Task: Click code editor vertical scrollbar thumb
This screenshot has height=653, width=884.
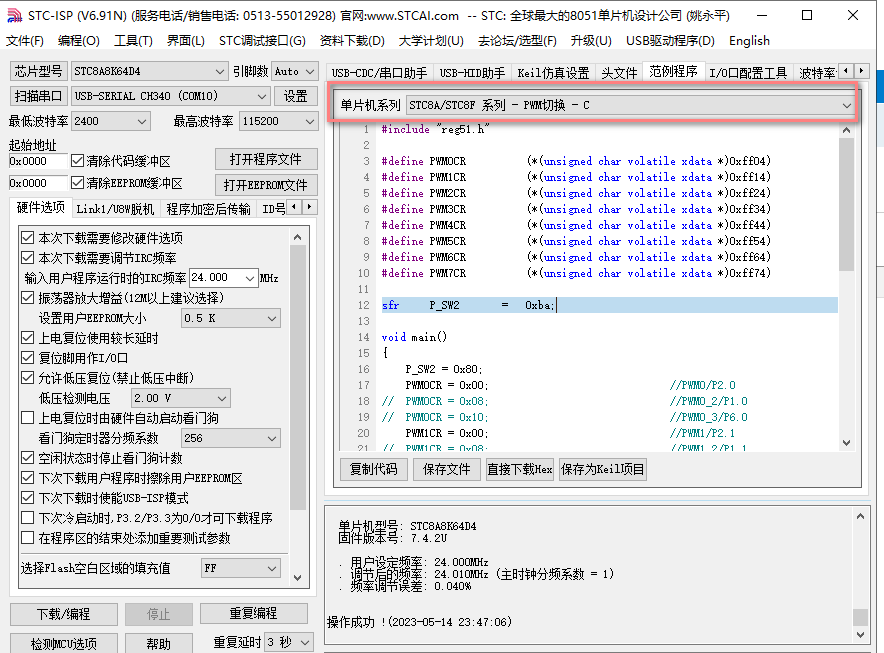Action: tap(846, 204)
